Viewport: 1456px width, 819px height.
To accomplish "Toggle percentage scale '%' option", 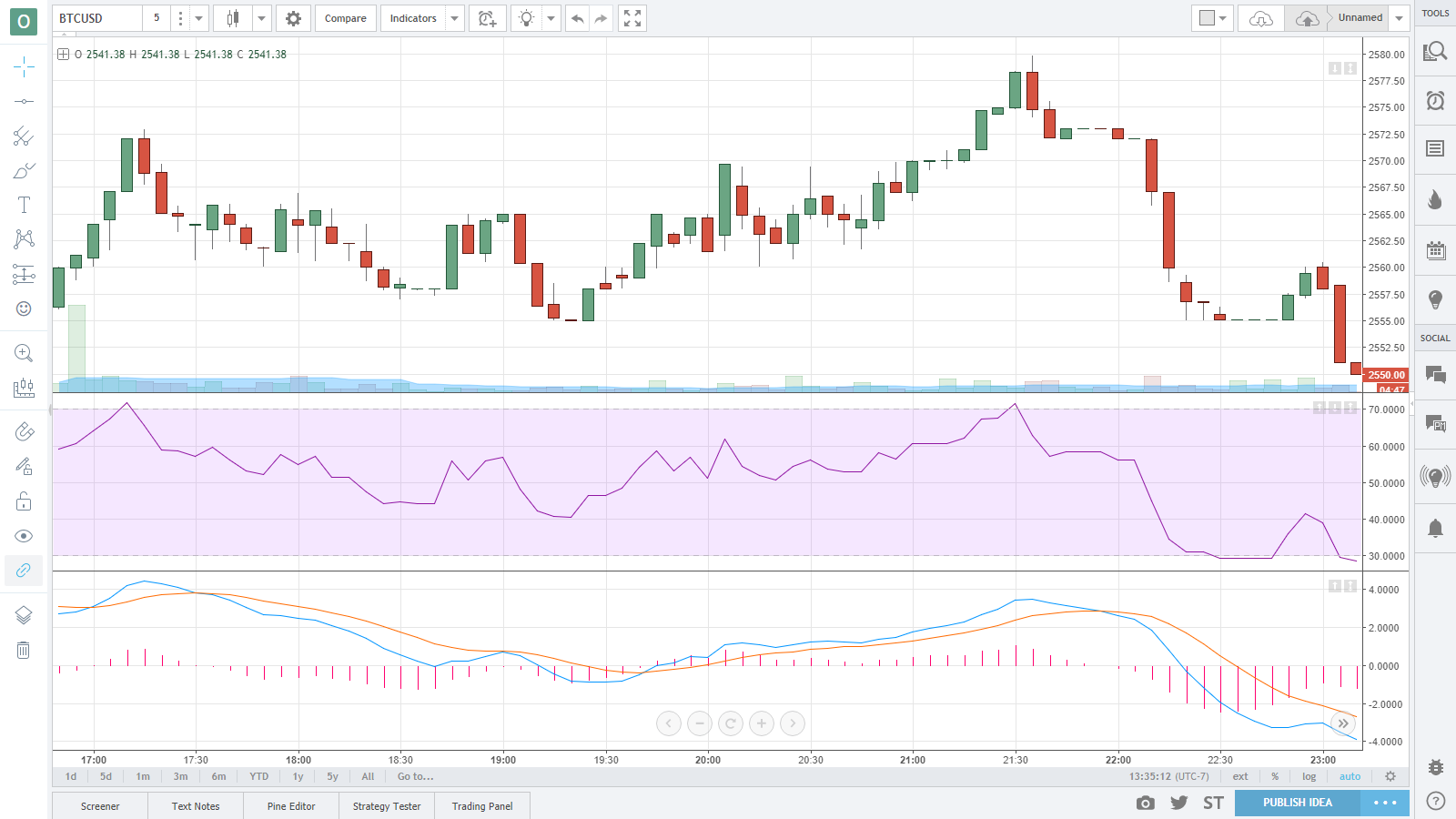I will (1275, 776).
